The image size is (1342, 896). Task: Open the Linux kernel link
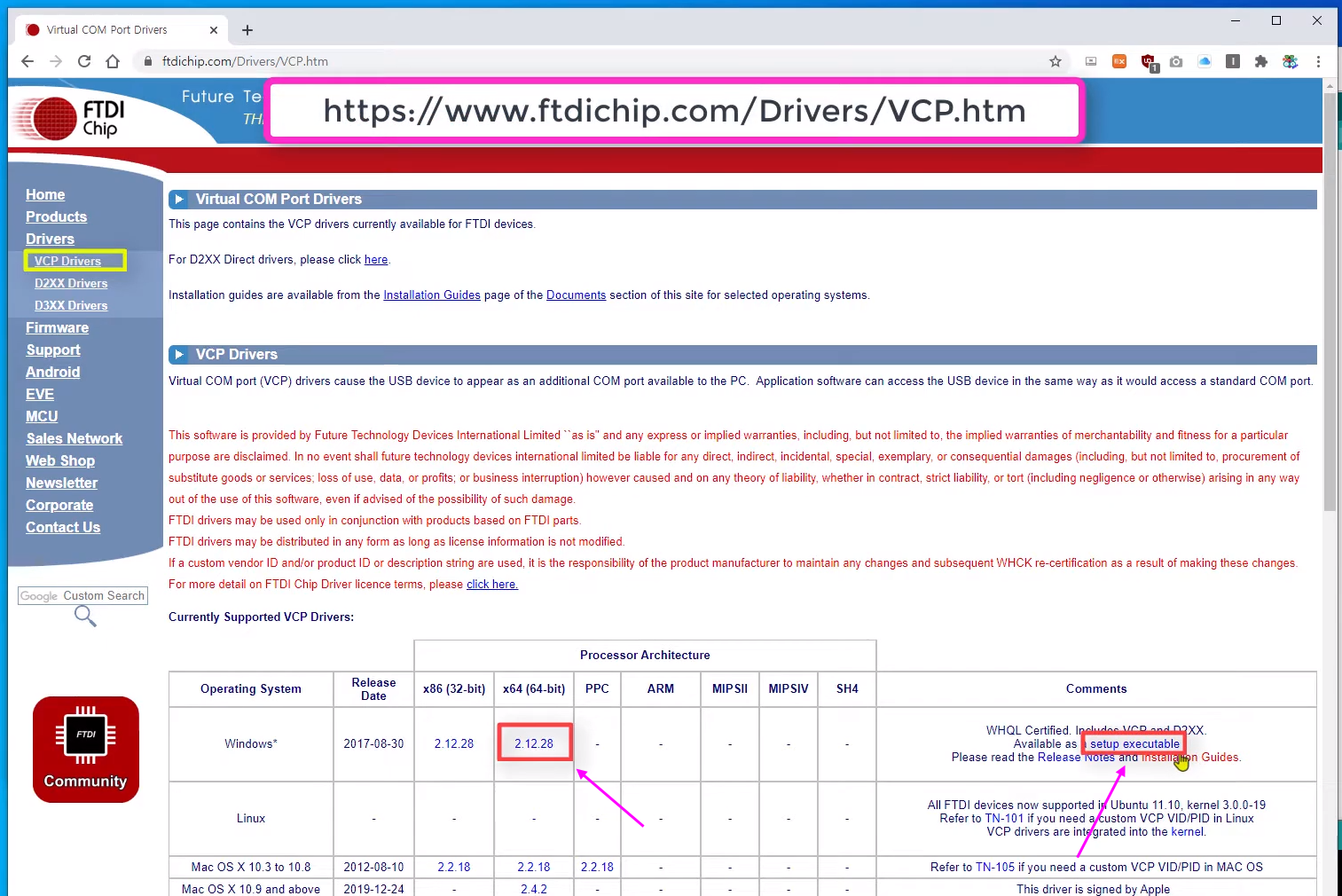coord(1187,832)
